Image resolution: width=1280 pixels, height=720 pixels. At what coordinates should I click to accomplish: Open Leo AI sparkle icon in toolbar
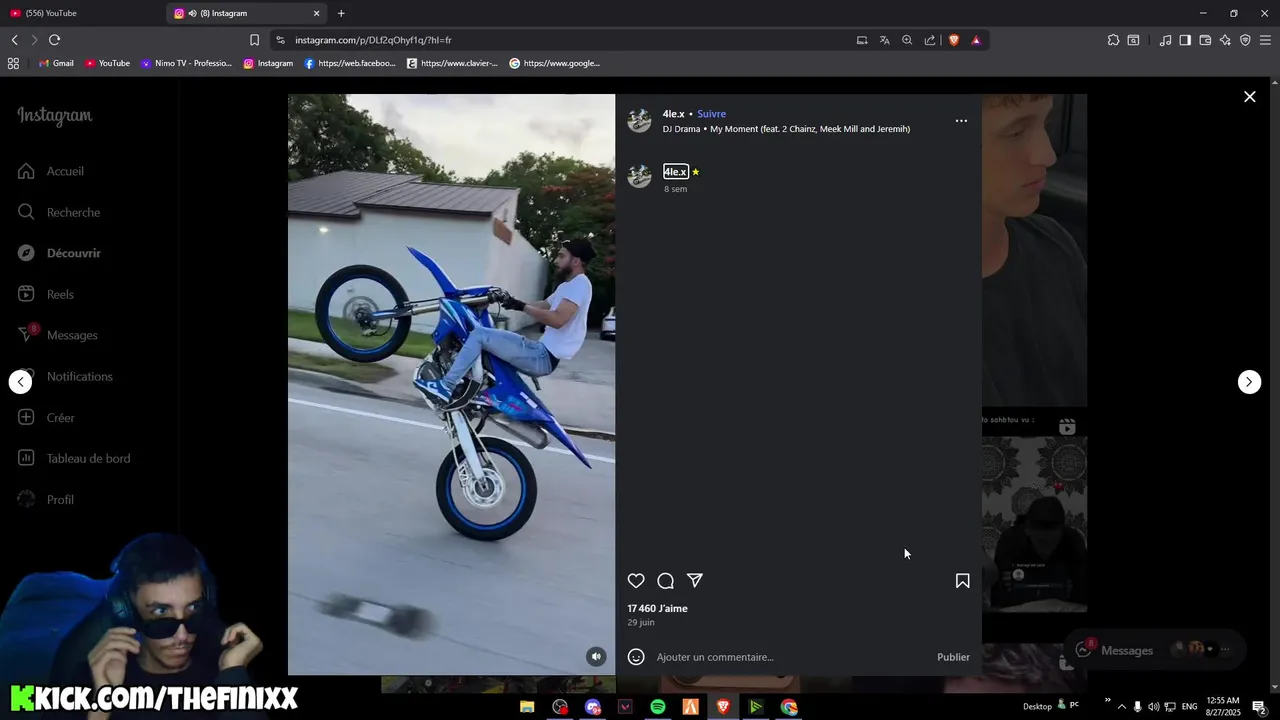1225,40
